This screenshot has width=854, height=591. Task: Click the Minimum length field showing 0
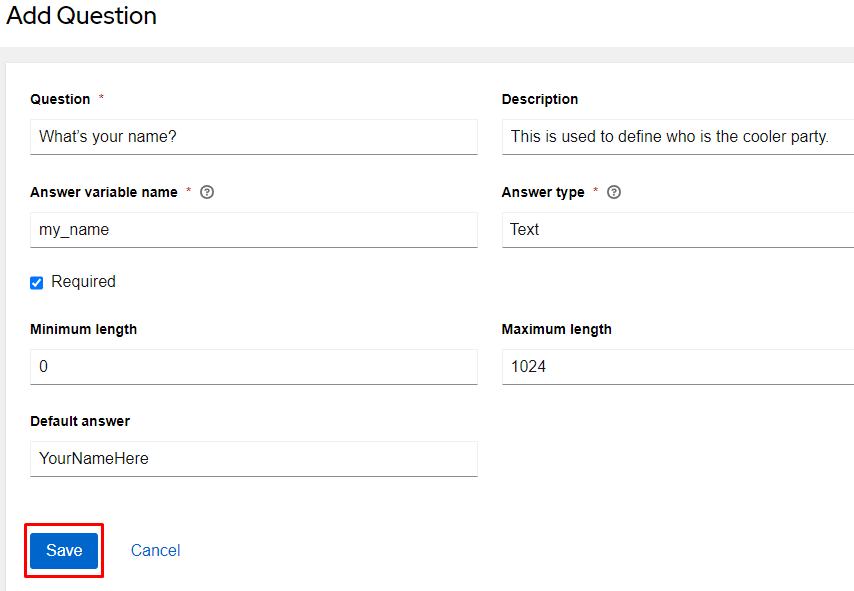tap(253, 367)
